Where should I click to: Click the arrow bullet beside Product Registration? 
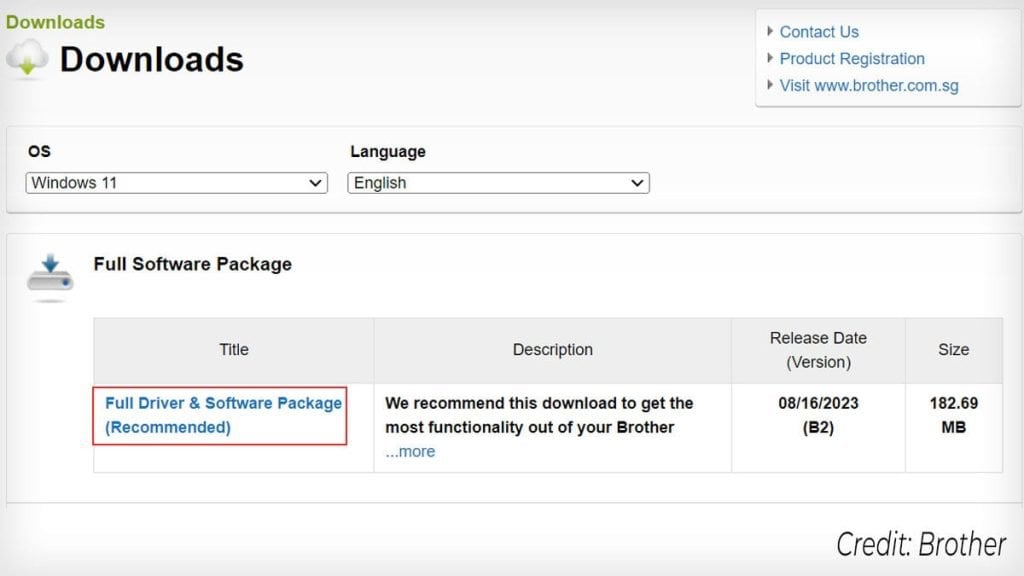click(x=770, y=58)
